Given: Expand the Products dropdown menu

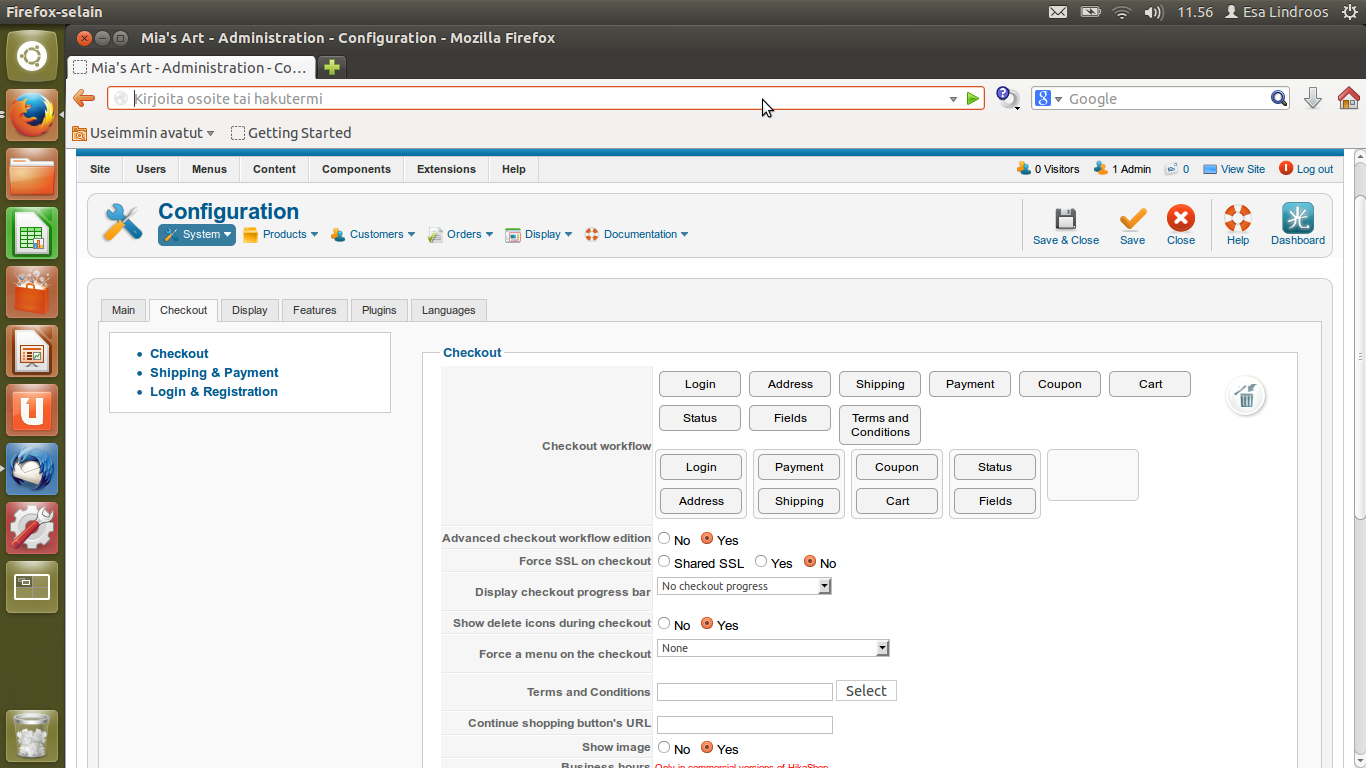Looking at the screenshot, I should [x=280, y=234].
